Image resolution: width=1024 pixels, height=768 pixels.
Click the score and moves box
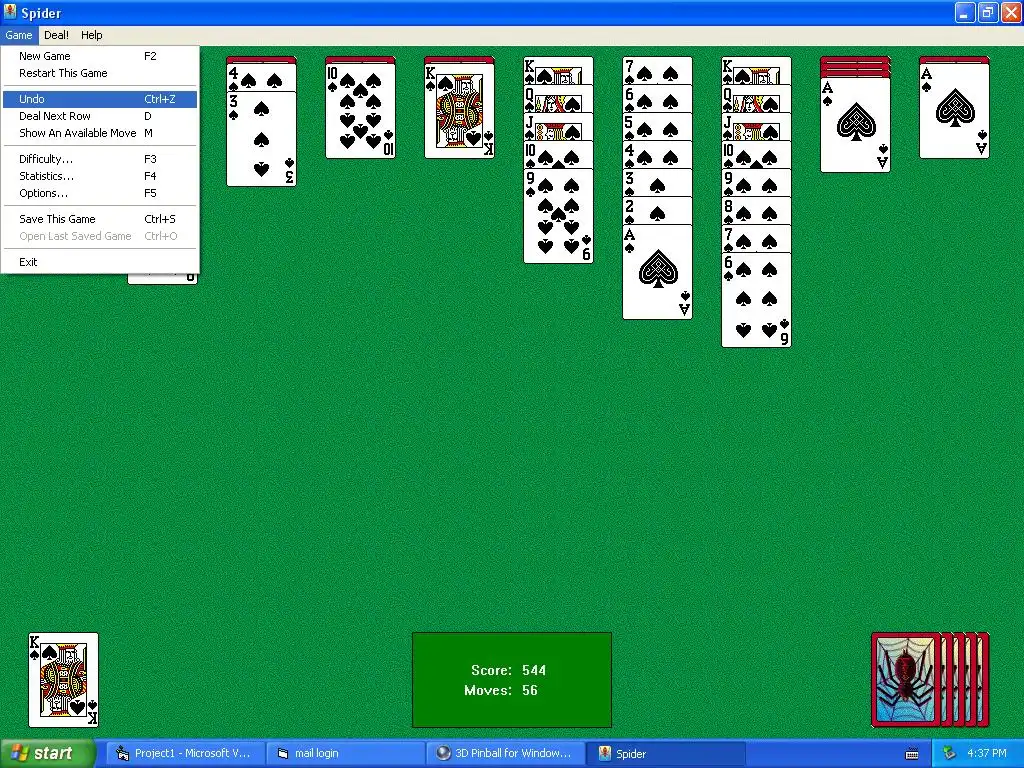(512, 680)
